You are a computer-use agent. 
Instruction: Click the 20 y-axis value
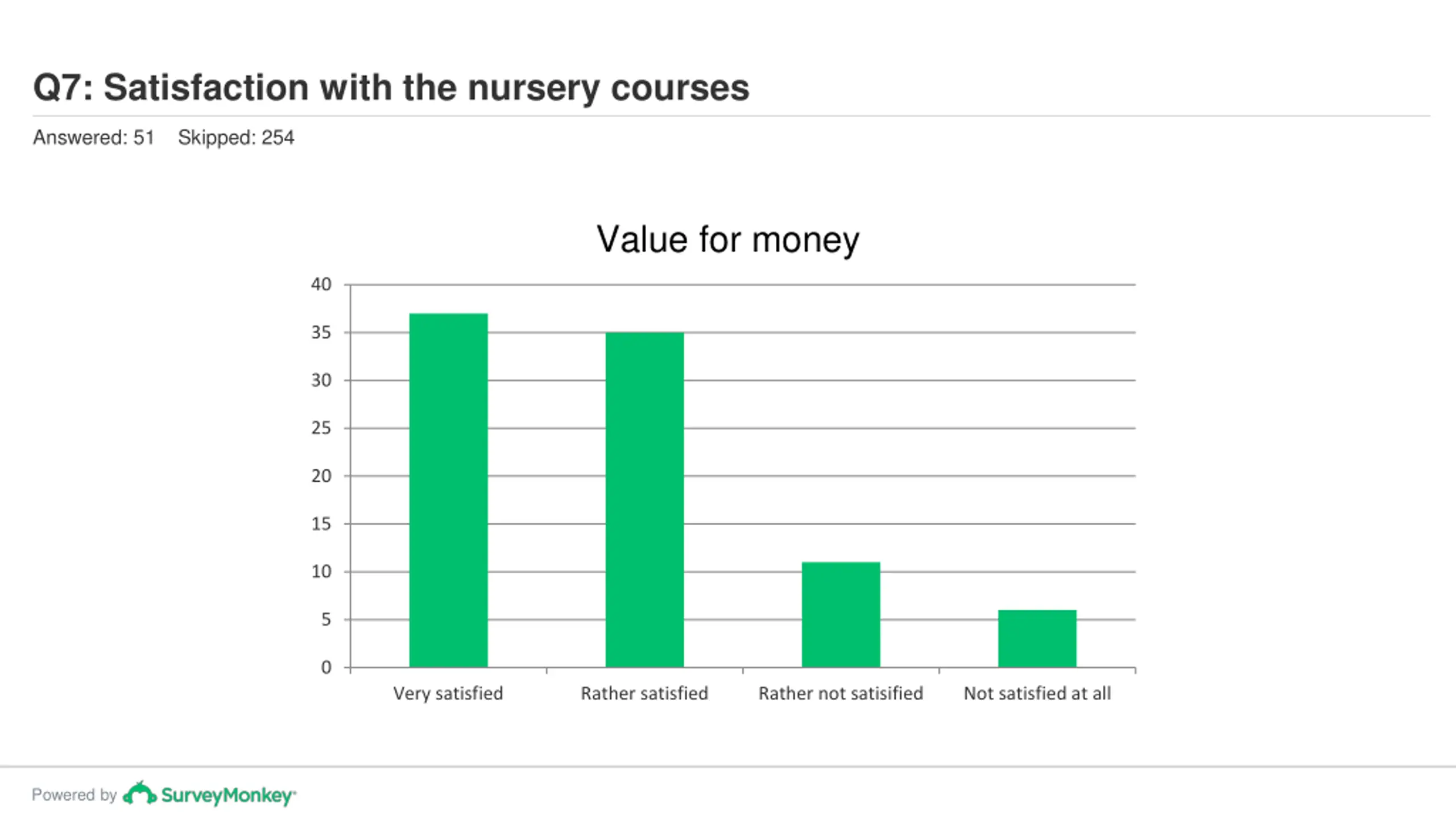click(x=321, y=476)
